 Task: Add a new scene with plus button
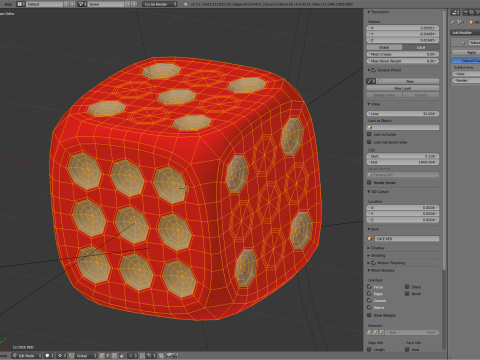128,4
